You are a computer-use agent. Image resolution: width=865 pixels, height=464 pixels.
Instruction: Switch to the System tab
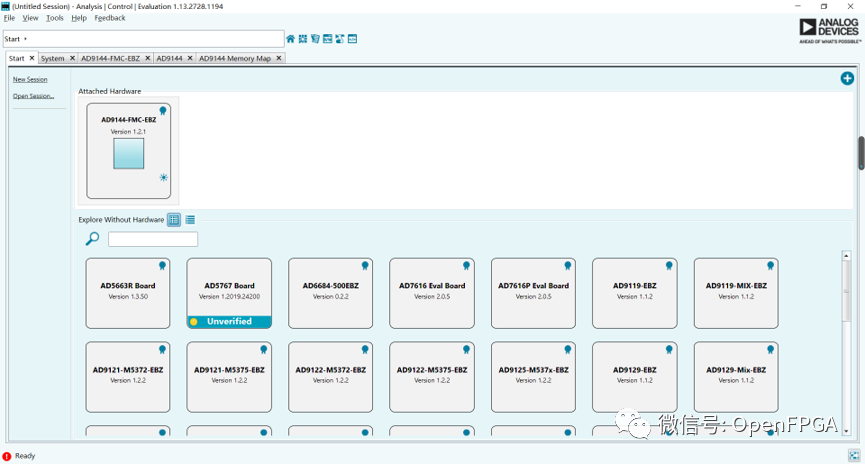point(52,58)
